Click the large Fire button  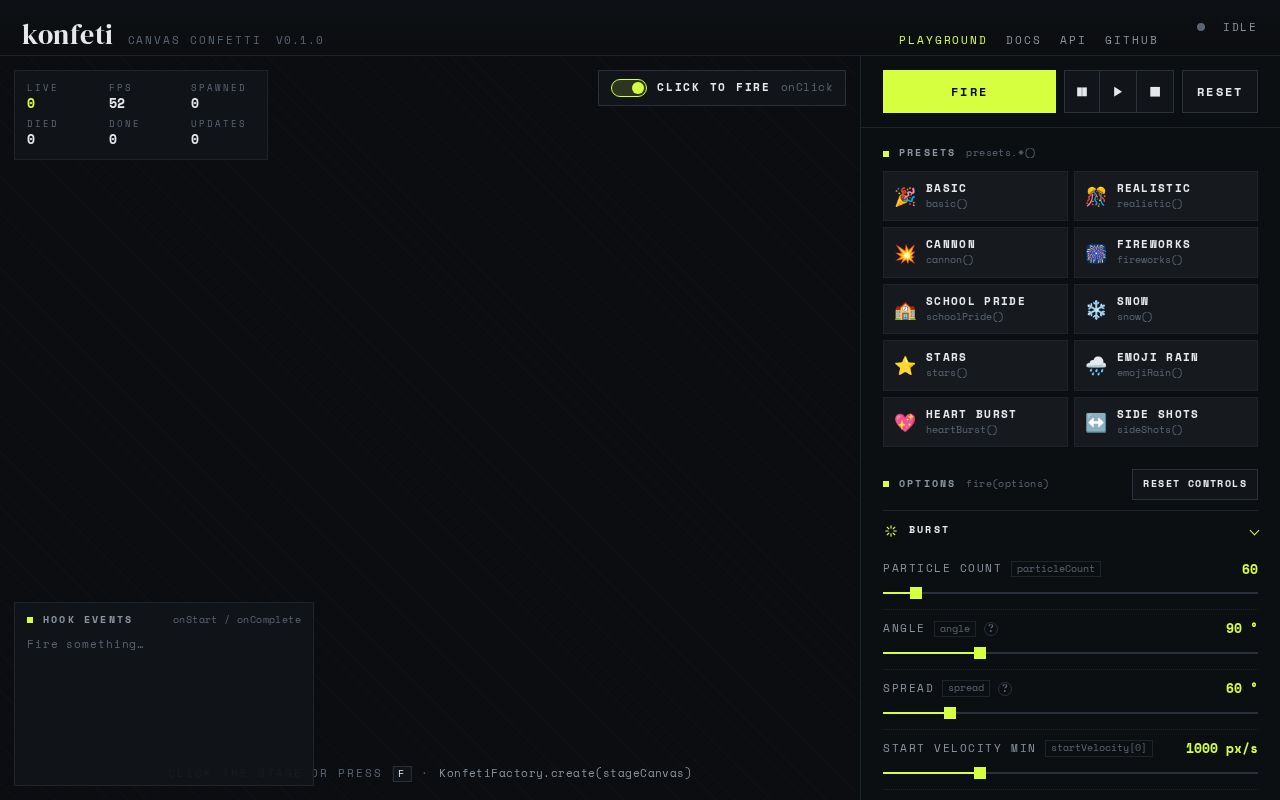point(969,92)
